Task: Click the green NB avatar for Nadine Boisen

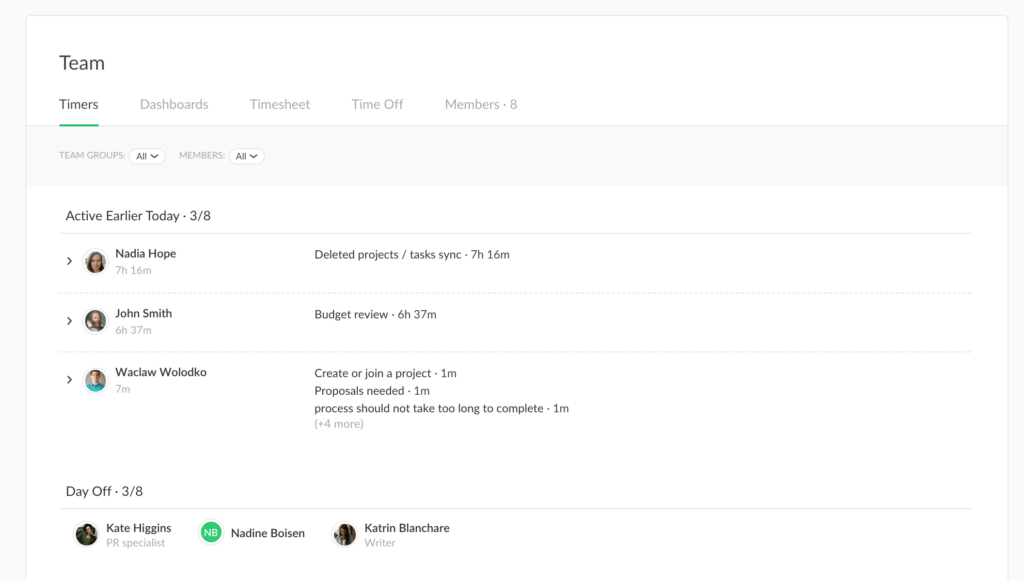Action: (x=210, y=533)
